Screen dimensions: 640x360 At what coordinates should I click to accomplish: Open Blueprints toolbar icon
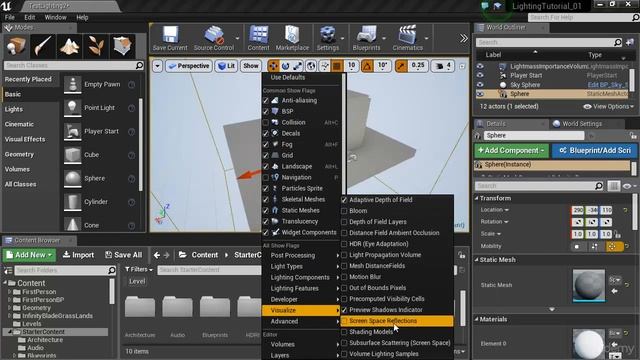366,38
